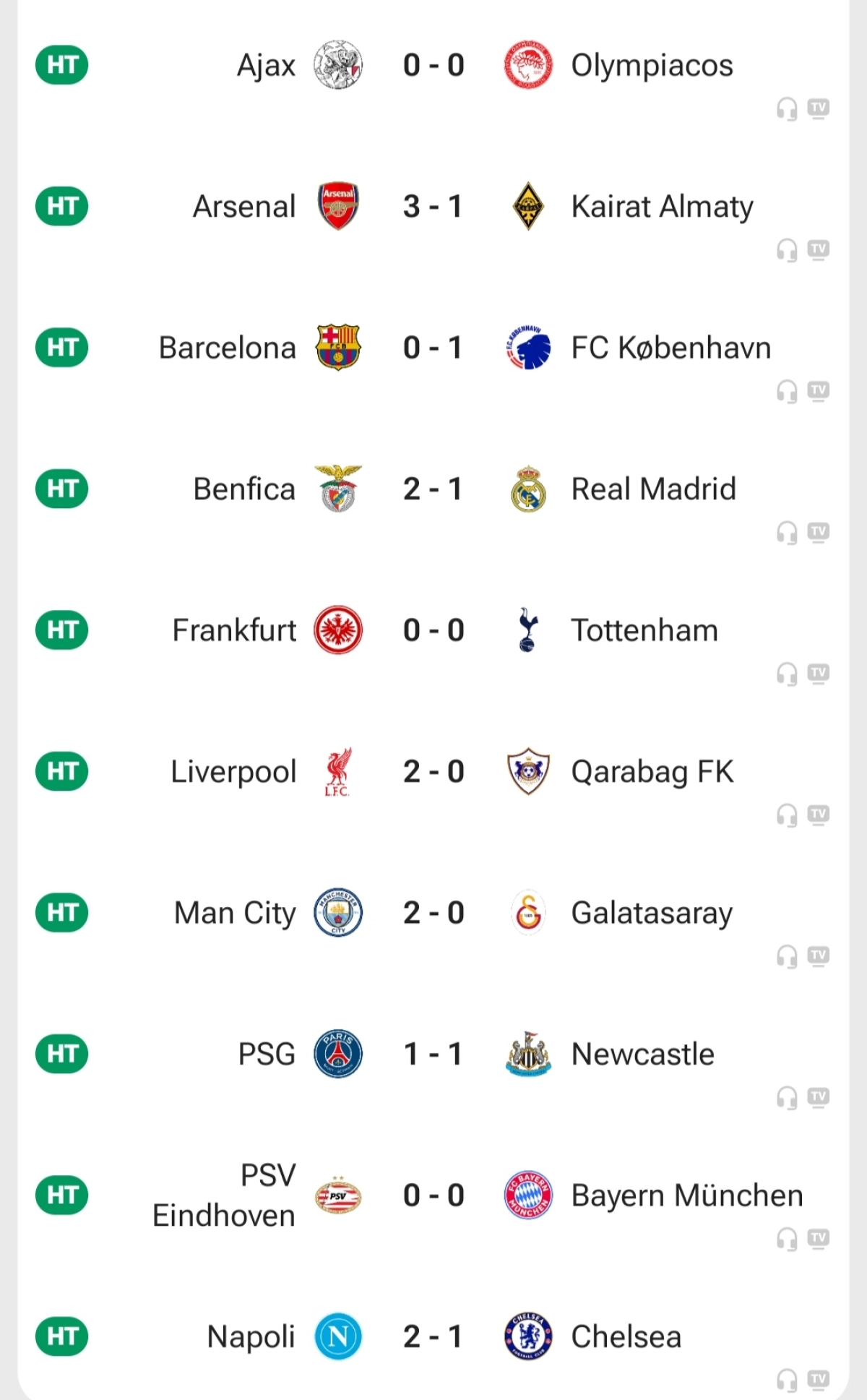Click the Galatasaray club crest
Viewport: 867px width, 1400px height.
coord(528,913)
